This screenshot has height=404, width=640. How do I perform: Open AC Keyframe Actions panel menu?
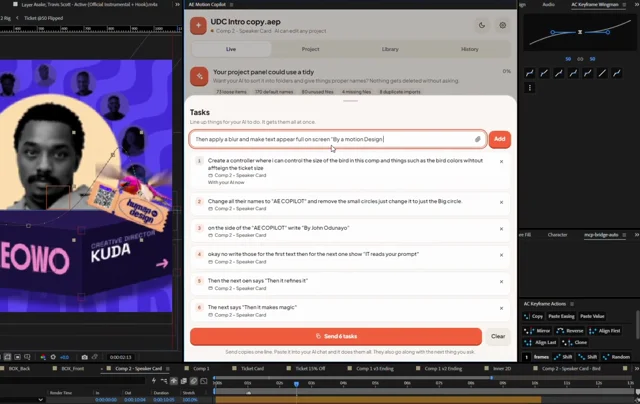point(572,304)
